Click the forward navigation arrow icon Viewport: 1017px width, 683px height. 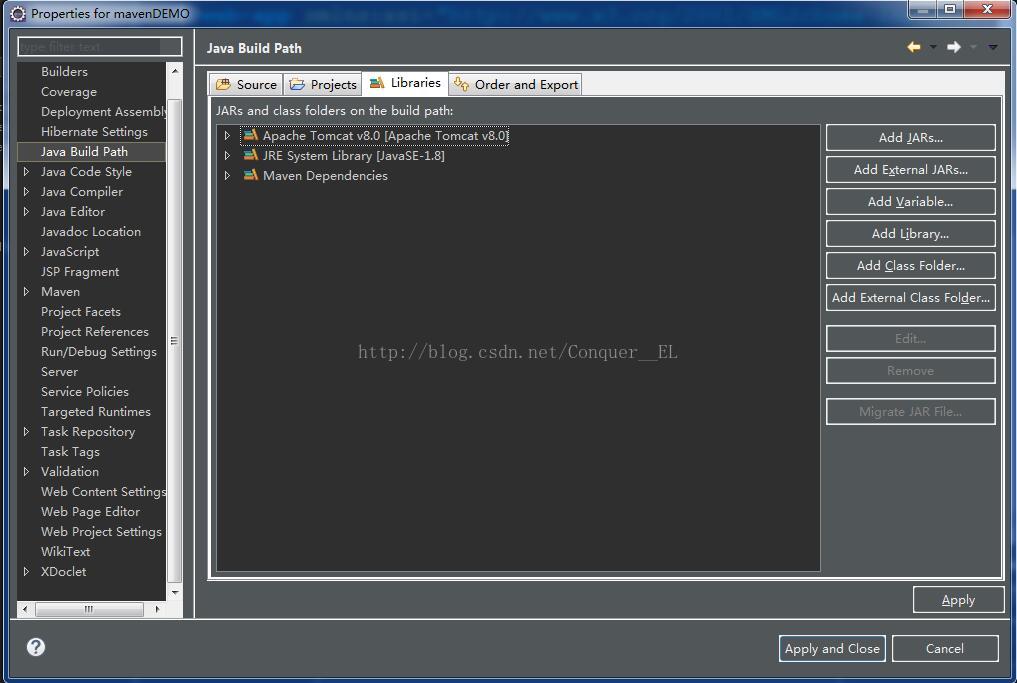pyautogui.click(x=953, y=47)
